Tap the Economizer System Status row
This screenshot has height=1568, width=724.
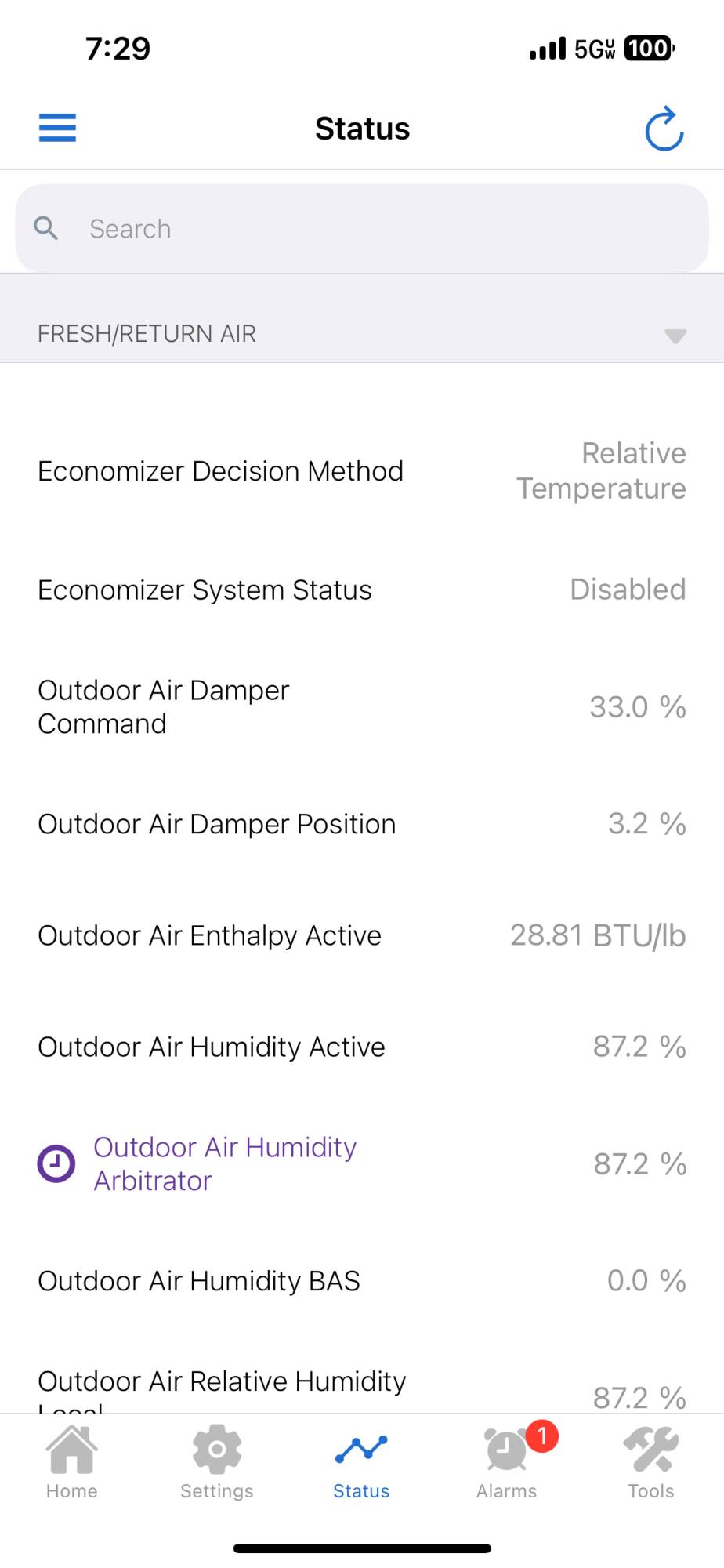pyautogui.click(x=362, y=590)
